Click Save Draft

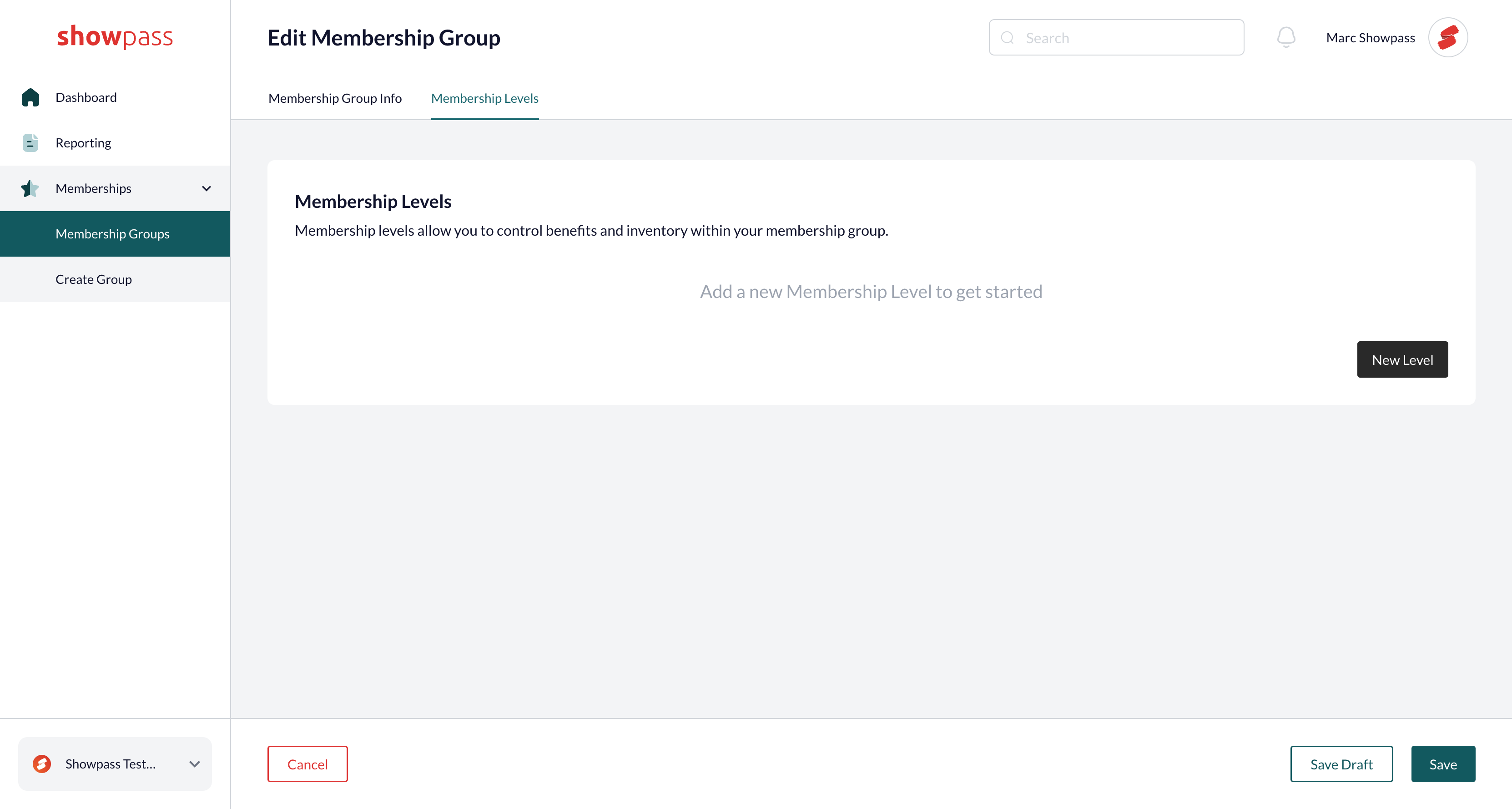point(1341,764)
